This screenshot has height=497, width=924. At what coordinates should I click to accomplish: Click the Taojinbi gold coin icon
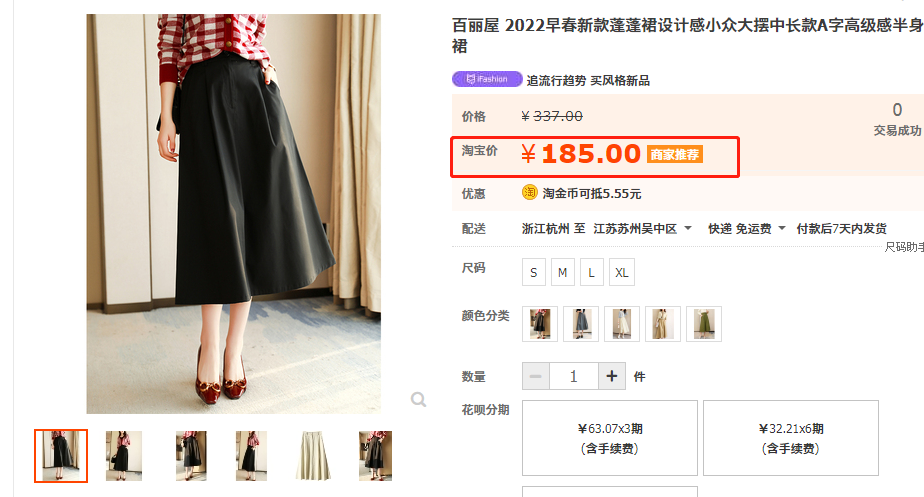(x=529, y=193)
